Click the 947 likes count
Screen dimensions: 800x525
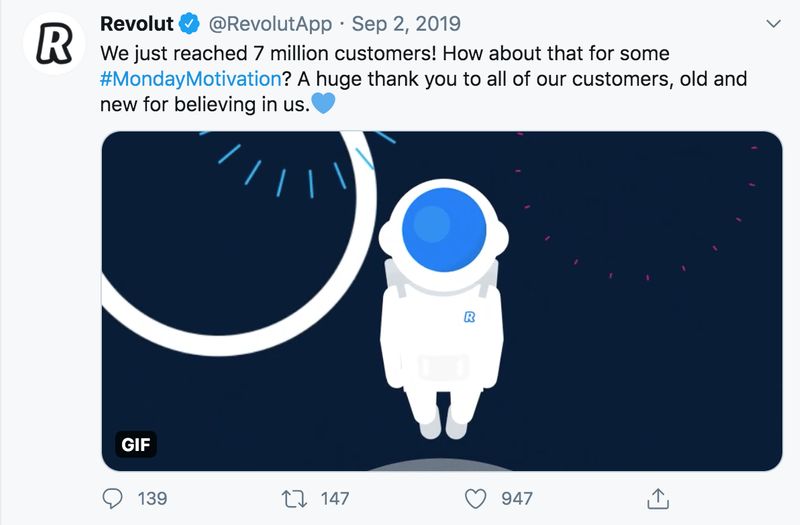[517, 498]
